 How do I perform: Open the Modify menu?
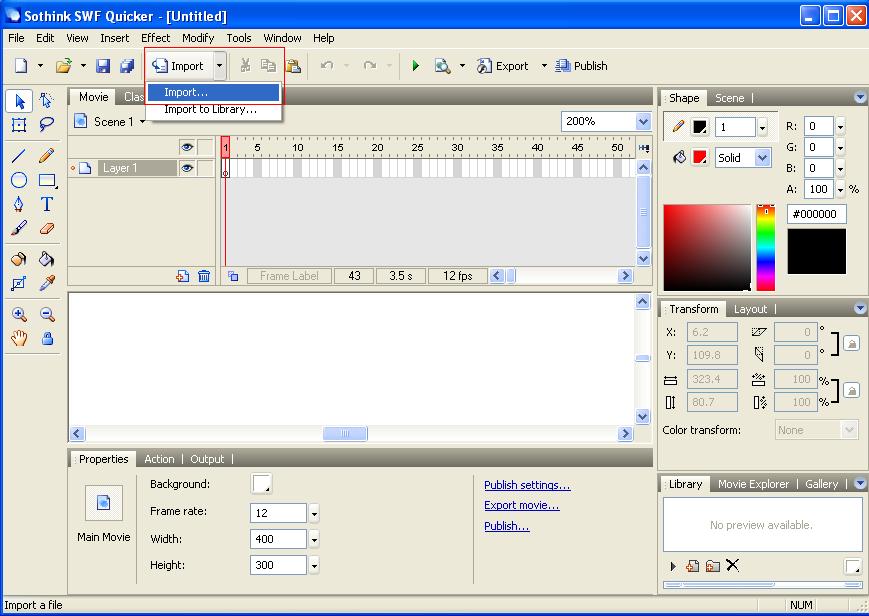[x=198, y=38]
